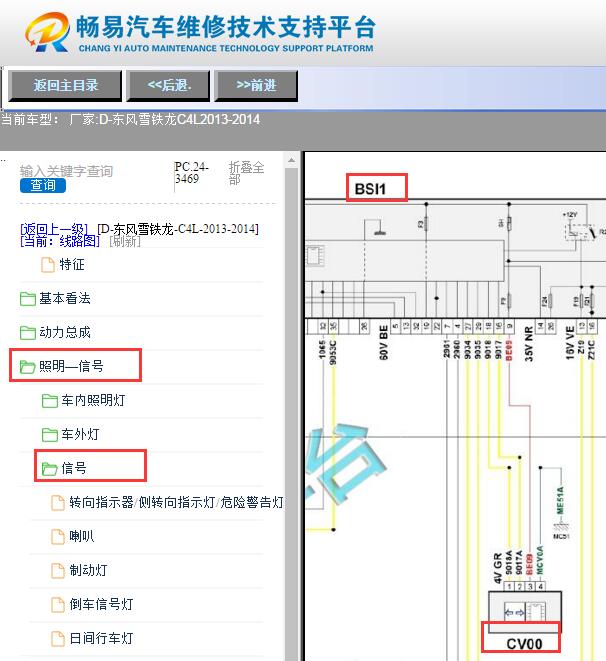
Task: Click the folder icon beside 基本看法
Action: [28, 299]
